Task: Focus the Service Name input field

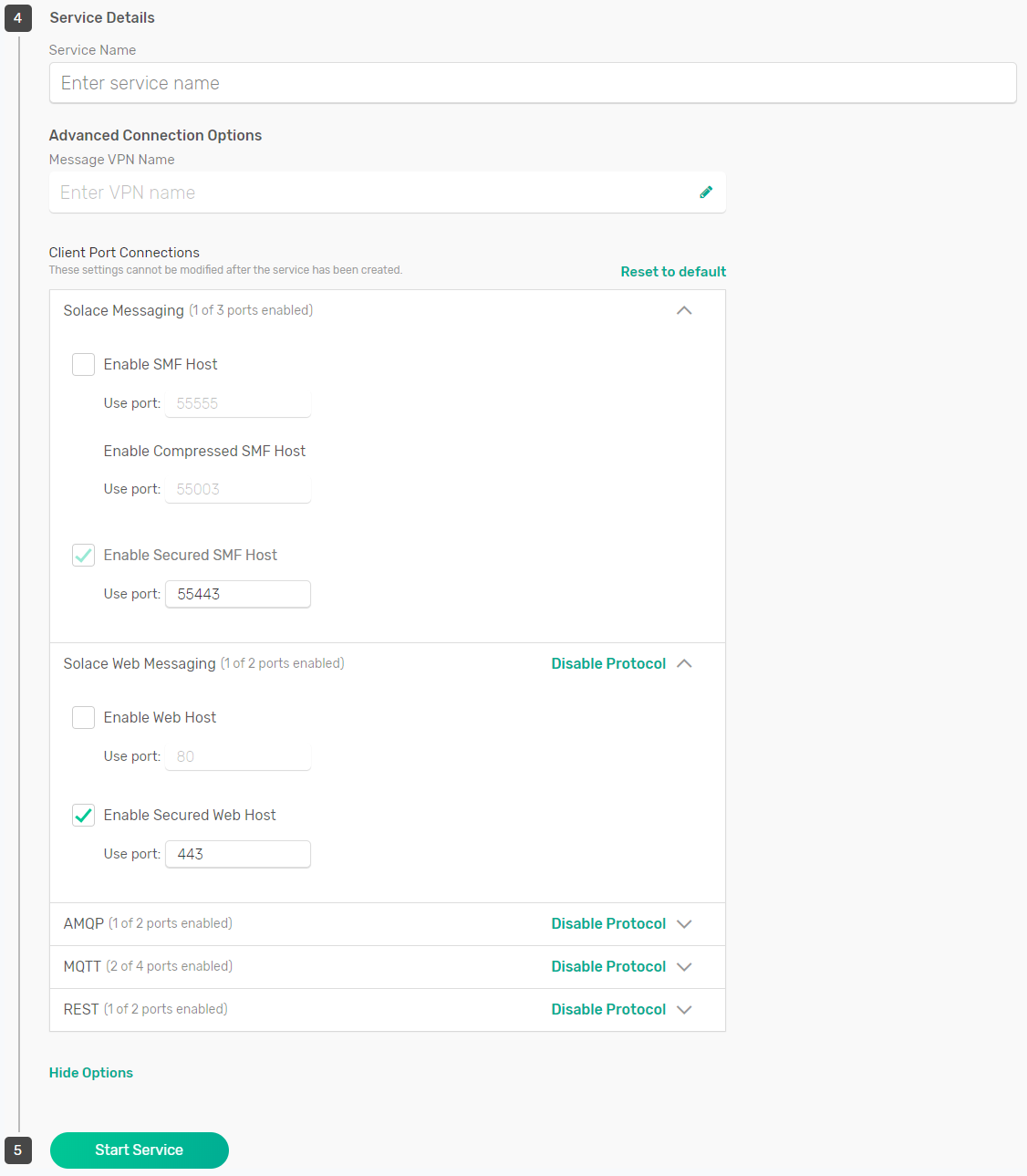Action: [x=533, y=83]
